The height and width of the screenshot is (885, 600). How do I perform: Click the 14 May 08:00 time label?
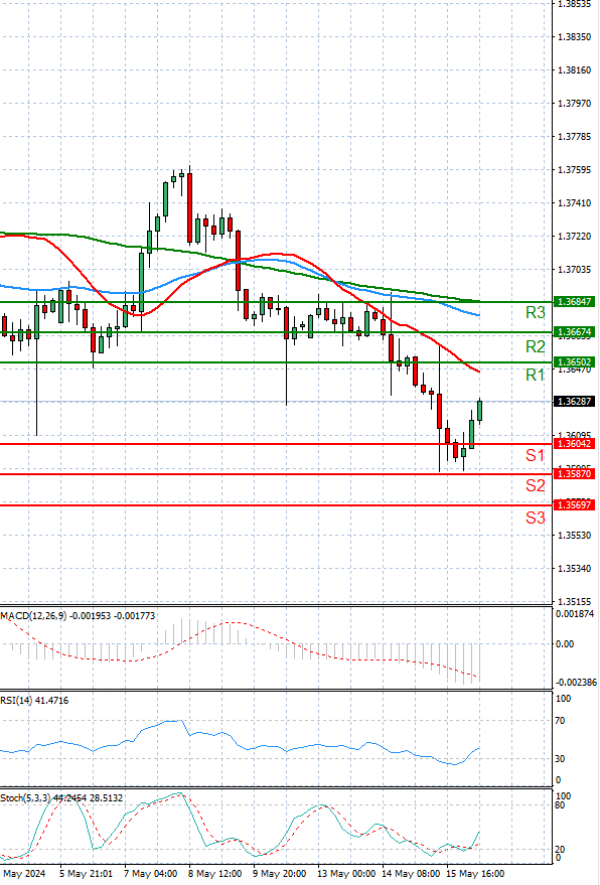point(410,874)
